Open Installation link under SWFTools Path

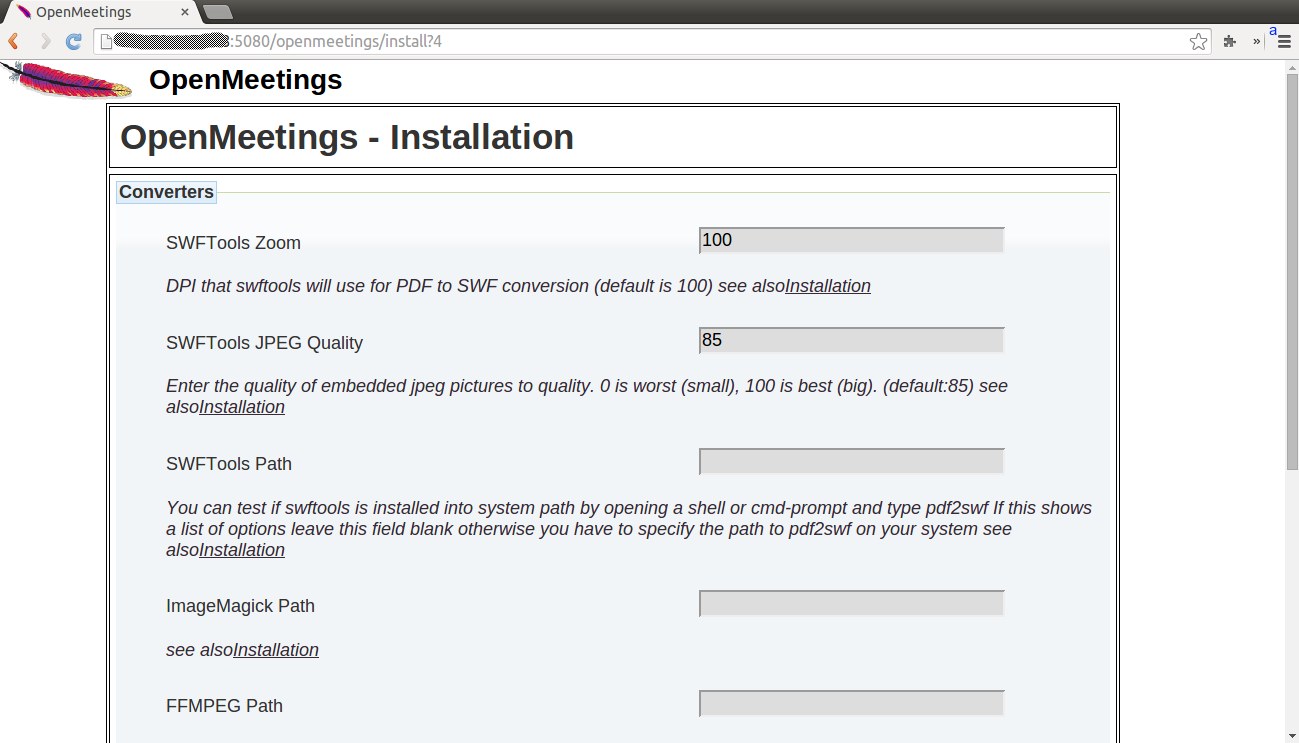click(x=242, y=550)
